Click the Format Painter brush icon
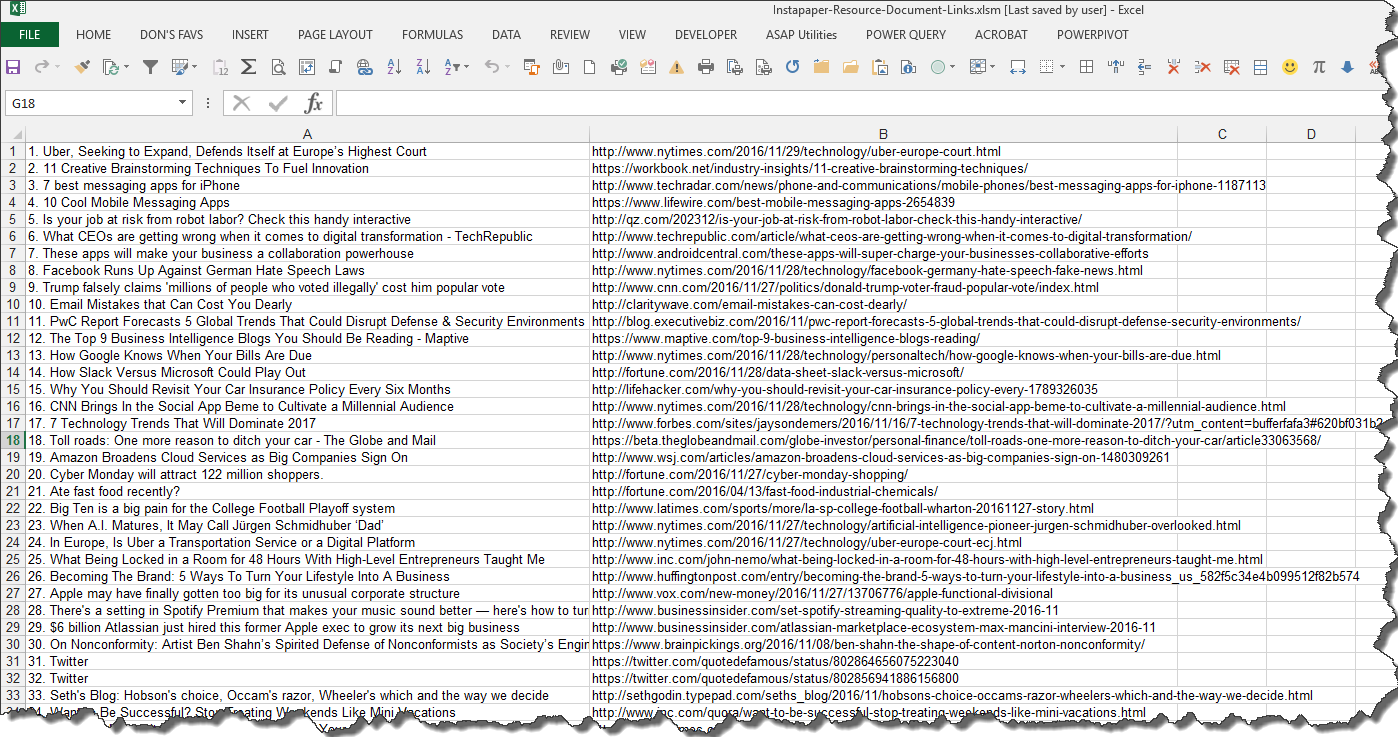Screen dimensions: 1398x737 click(x=82, y=67)
